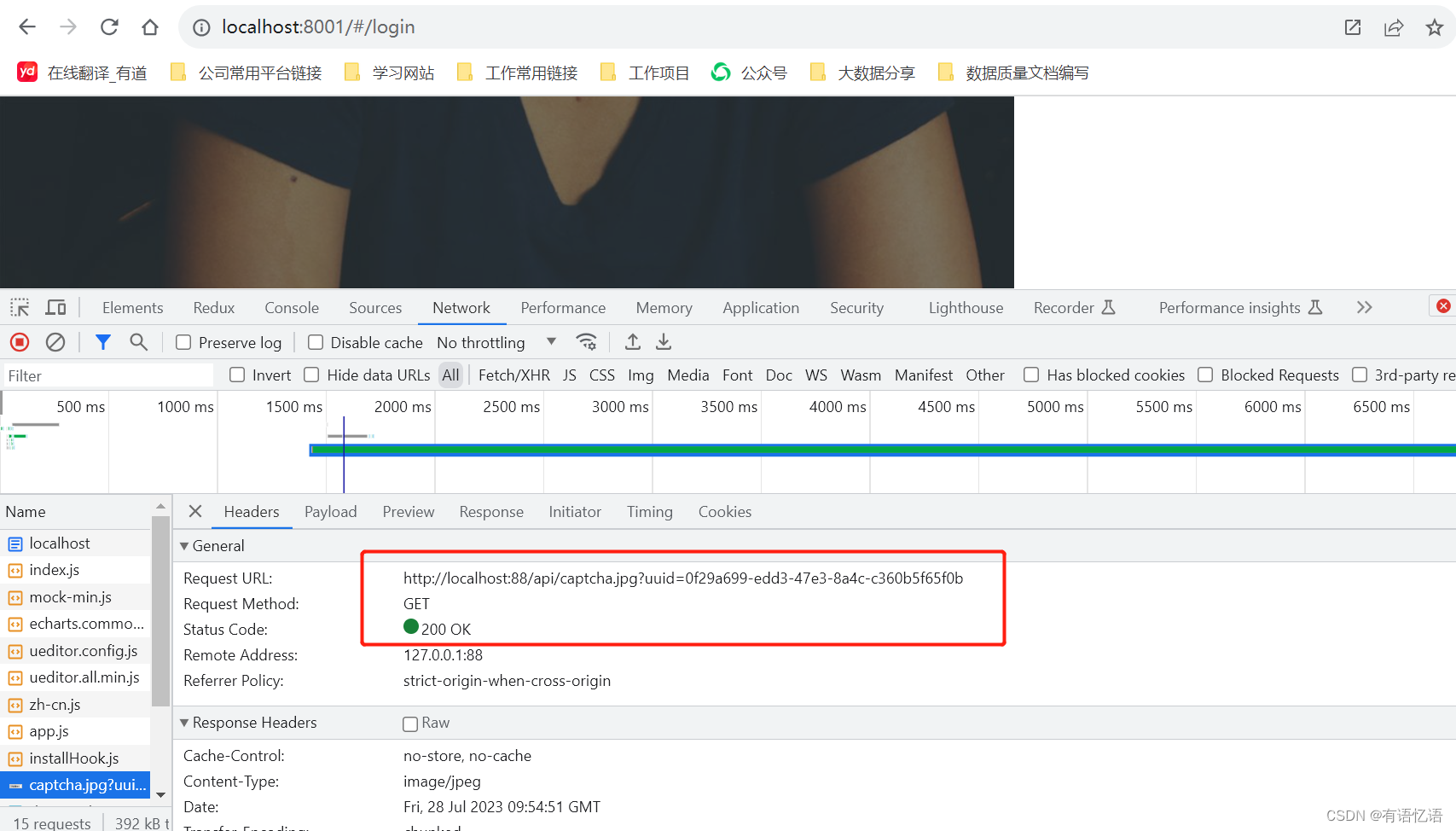Collapse the General section
Screen dimensions: 1456x831
click(184, 546)
